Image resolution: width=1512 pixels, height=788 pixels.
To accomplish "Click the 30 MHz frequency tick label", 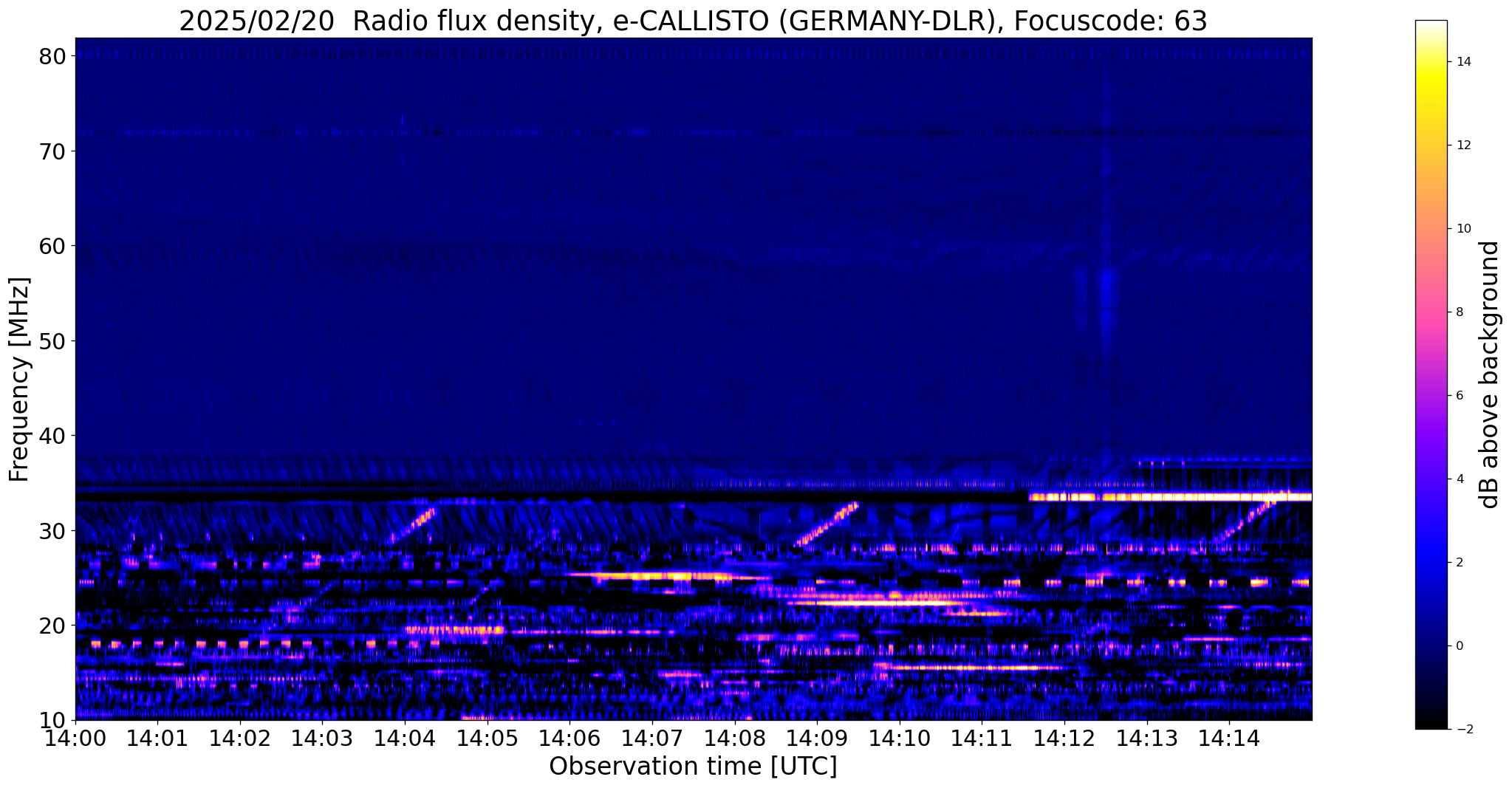I will pyautogui.click(x=52, y=531).
